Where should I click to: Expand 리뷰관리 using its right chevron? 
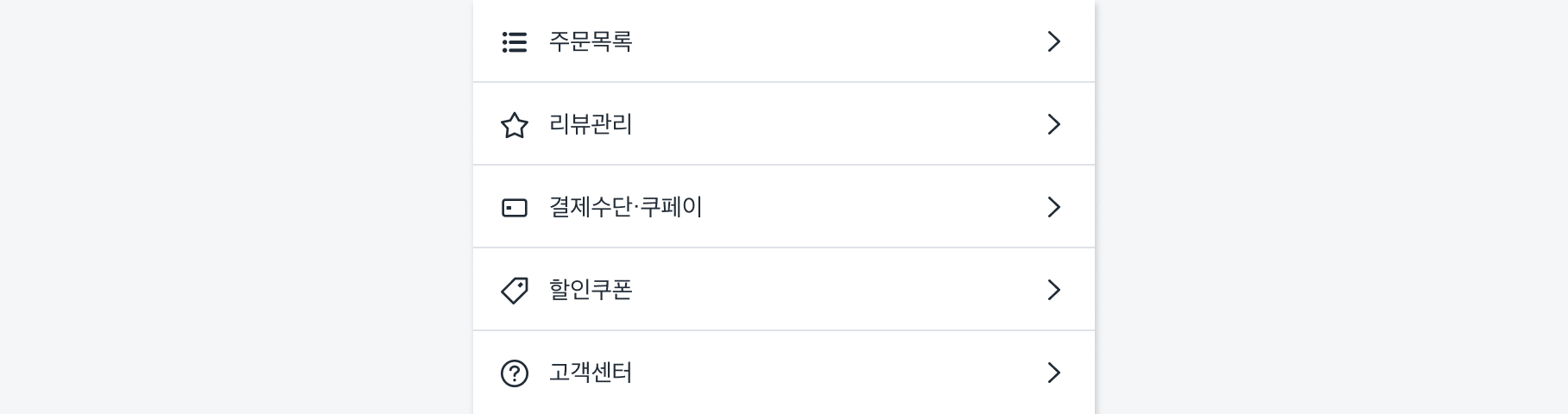(1053, 124)
